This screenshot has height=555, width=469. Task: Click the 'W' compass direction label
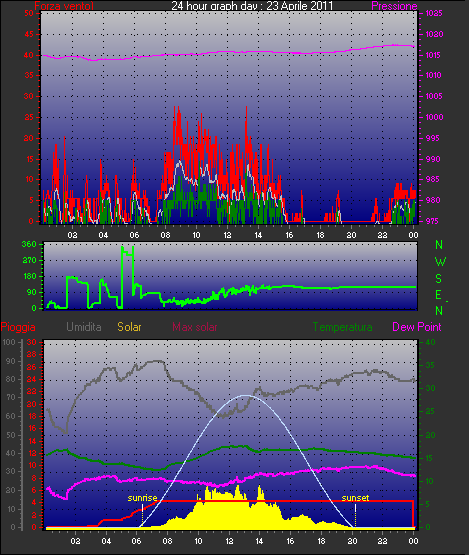click(440, 262)
